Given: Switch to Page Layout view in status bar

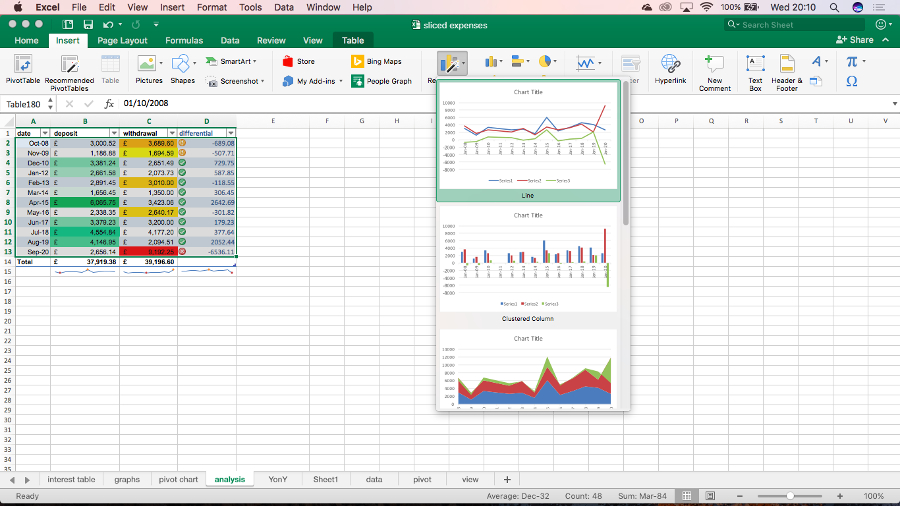Looking at the screenshot, I should click(x=710, y=496).
